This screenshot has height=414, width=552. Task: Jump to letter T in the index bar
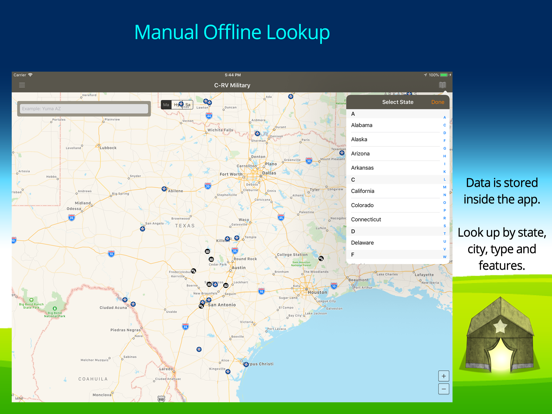[445, 233]
